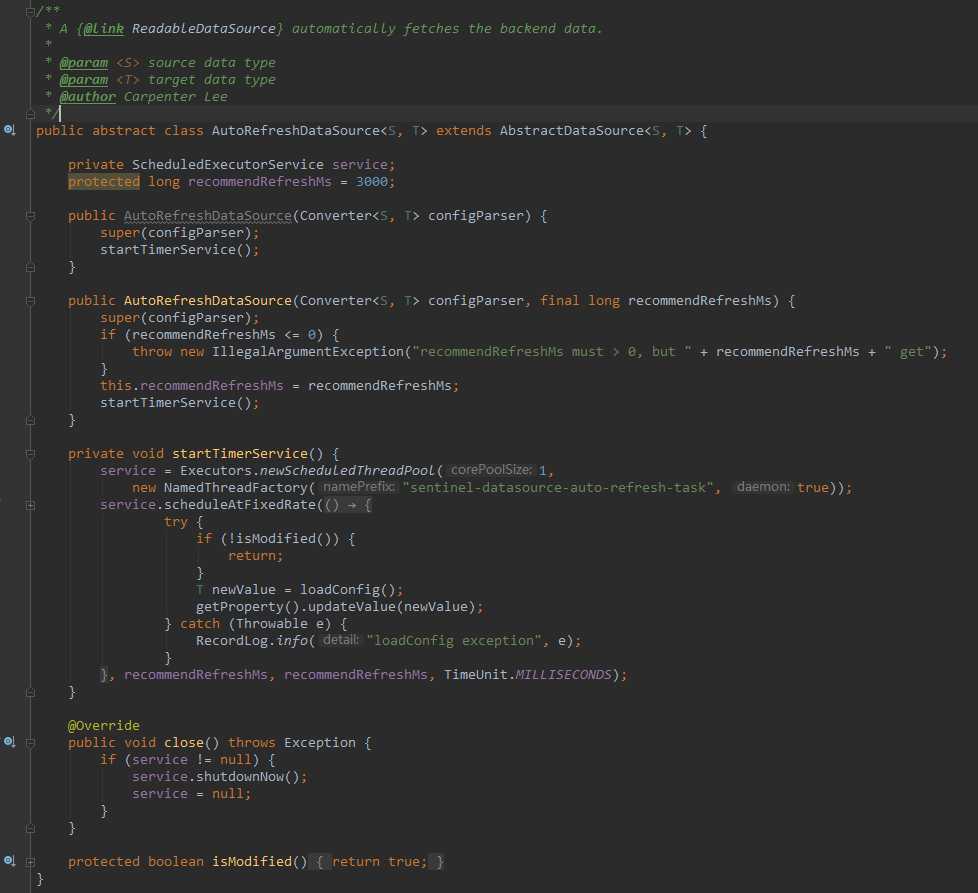Click the 'detail:' parameter hint
The height and width of the screenshot is (893, 978).
point(341,640)
